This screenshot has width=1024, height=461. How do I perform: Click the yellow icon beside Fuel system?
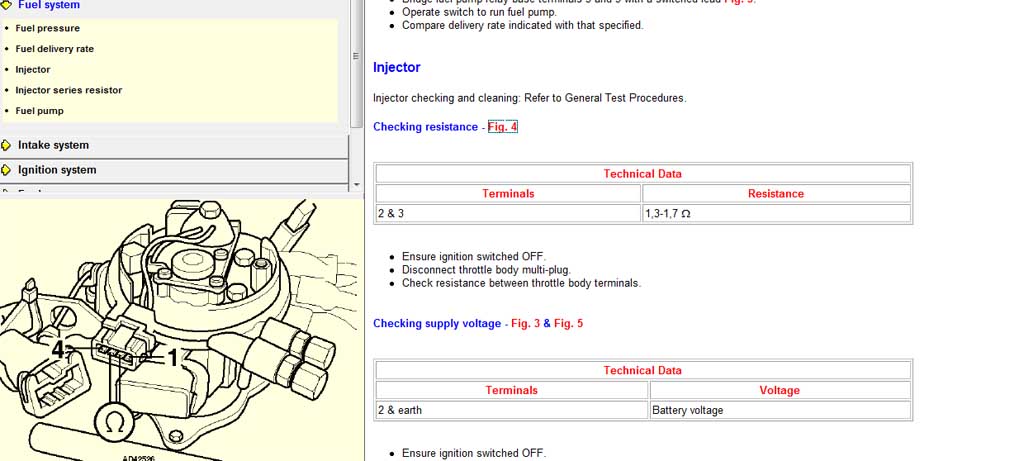(x=6, y=5)
